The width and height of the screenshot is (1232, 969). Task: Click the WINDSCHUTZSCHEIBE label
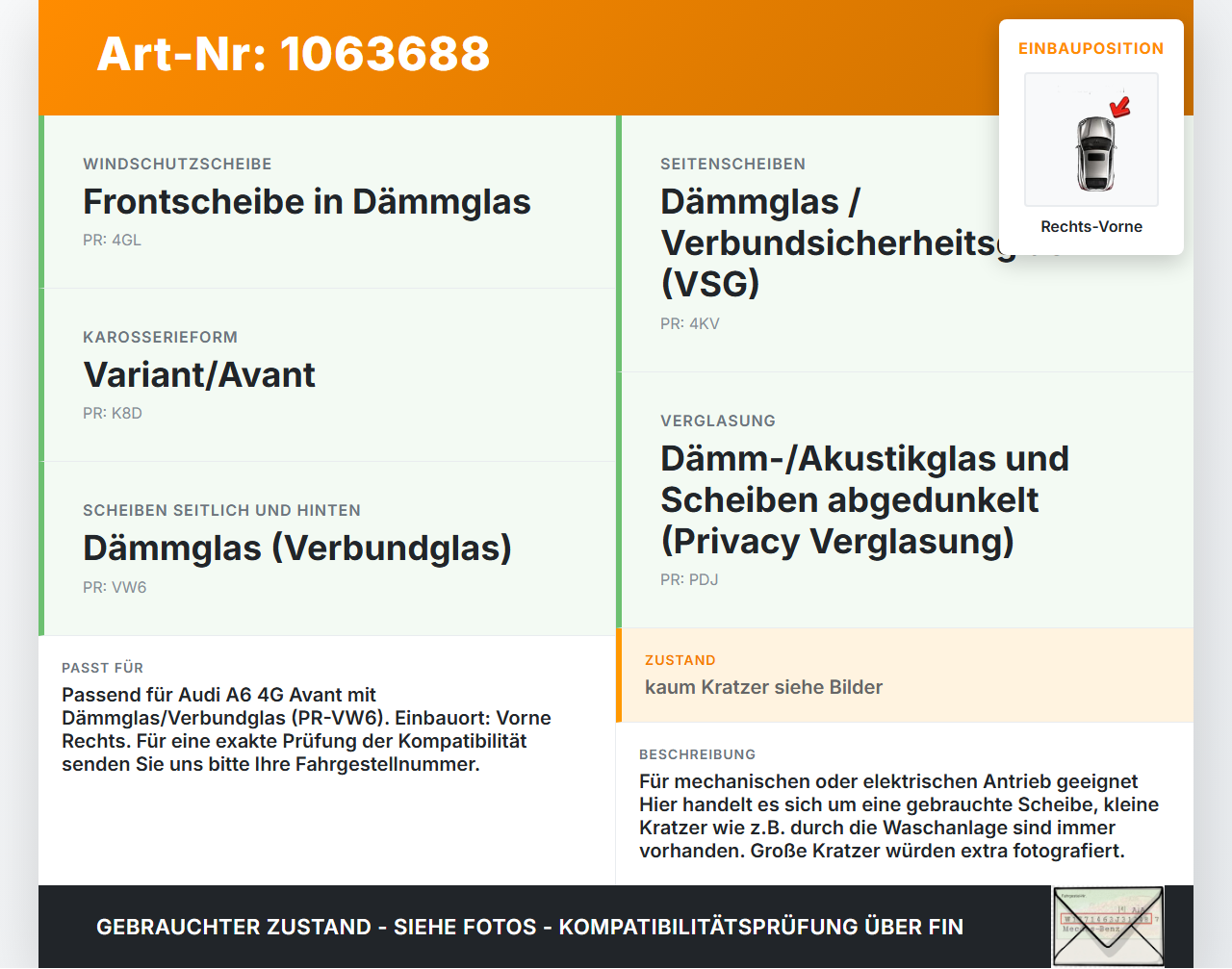tap(177, 164)
